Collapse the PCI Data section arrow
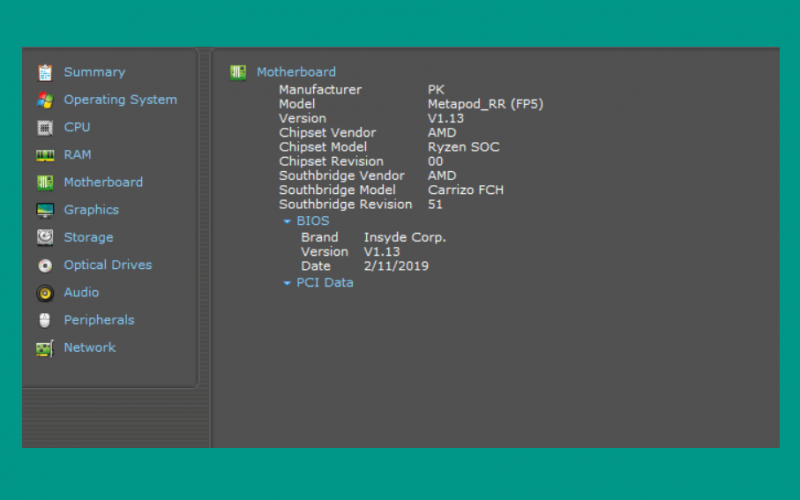The width and height of the screenshot is (800, 500). point(287,283)
